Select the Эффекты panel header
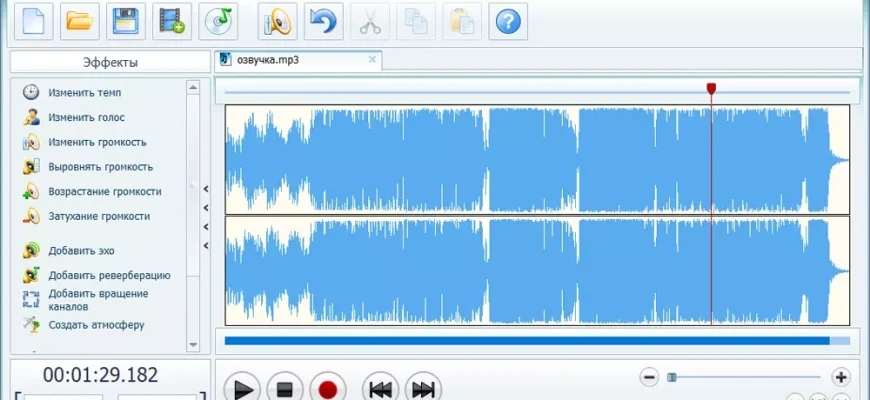This screenshot has height=400, width=870. pyautogui.click(x=109, y=62)
